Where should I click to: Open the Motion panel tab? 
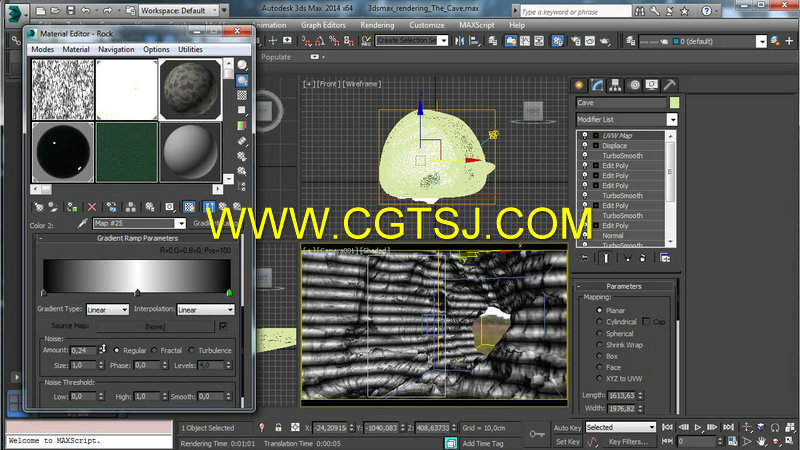(x=634, y=85)
